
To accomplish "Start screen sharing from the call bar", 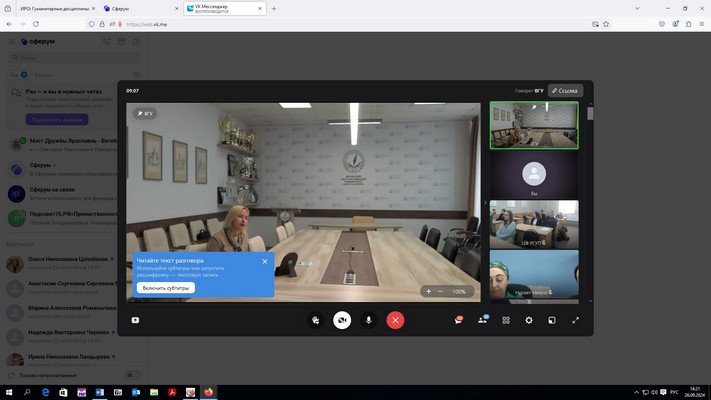I will point(135,320).
